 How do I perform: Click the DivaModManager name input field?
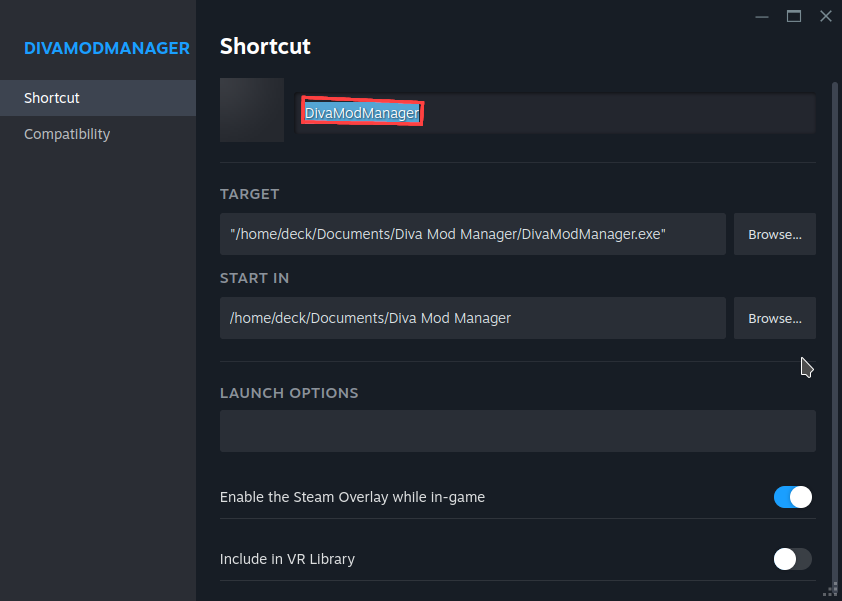point(555,113)
